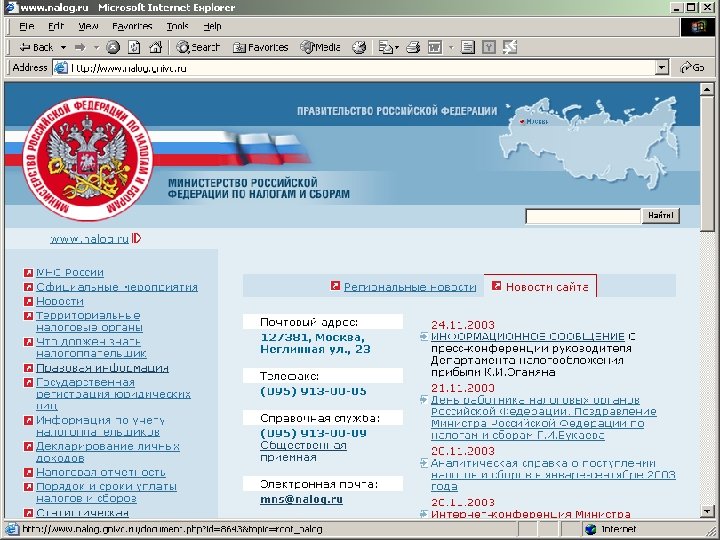
Task: Stop page loading with the Stop icon
Action: click(x=113, y=47)
